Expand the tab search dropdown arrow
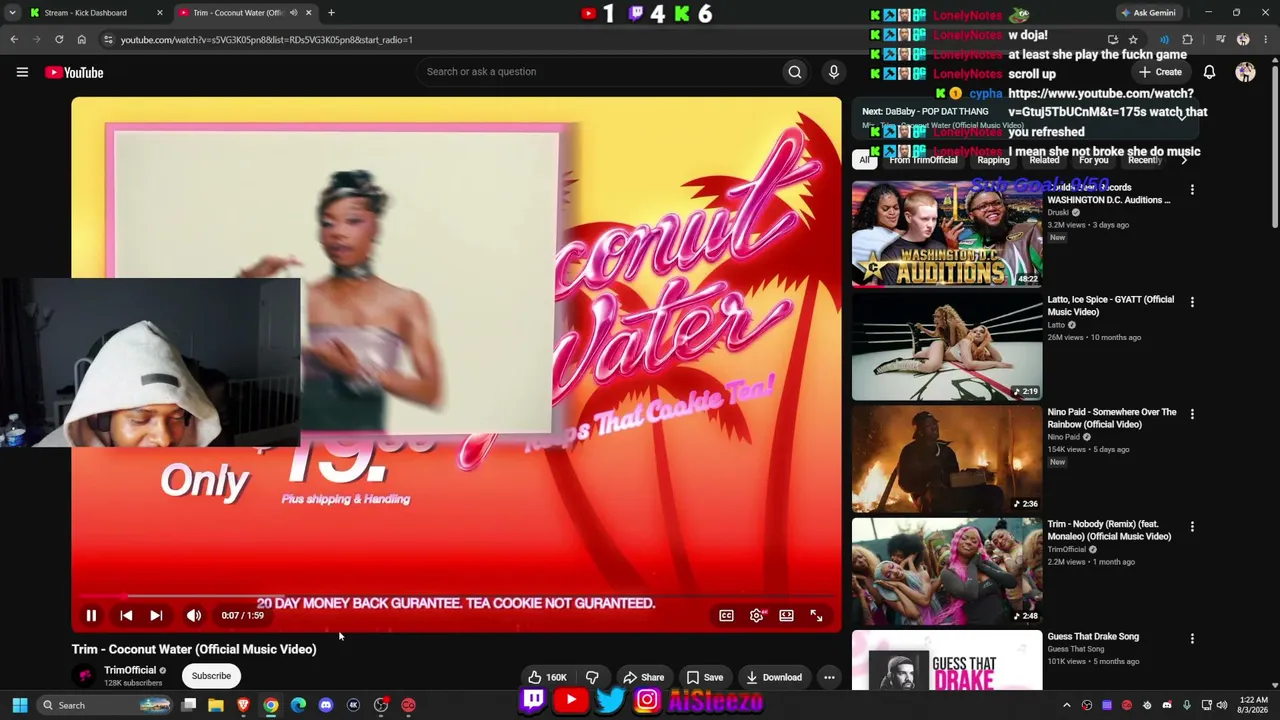The image size is (1280, 720). 12,13
